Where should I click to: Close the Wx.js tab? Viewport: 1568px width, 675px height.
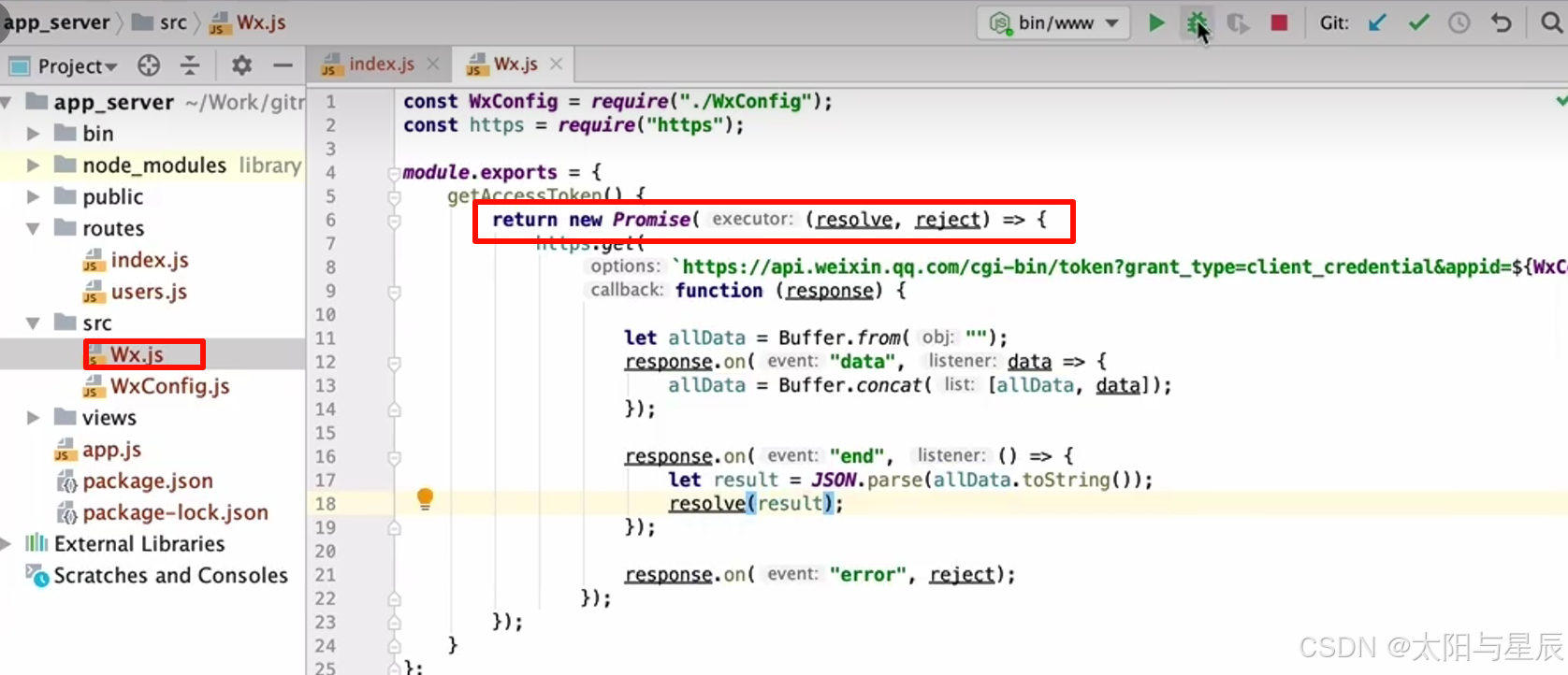[557, 65]
